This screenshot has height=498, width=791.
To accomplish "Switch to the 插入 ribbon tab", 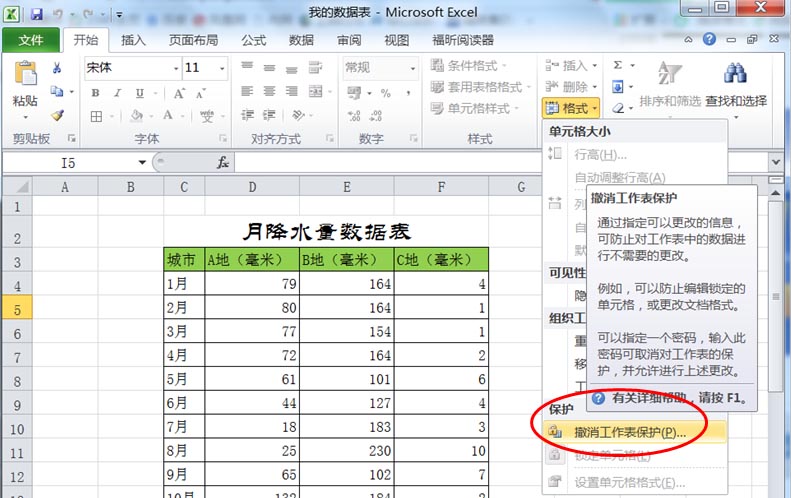I will pyautogui.click(x=133, y=40).
